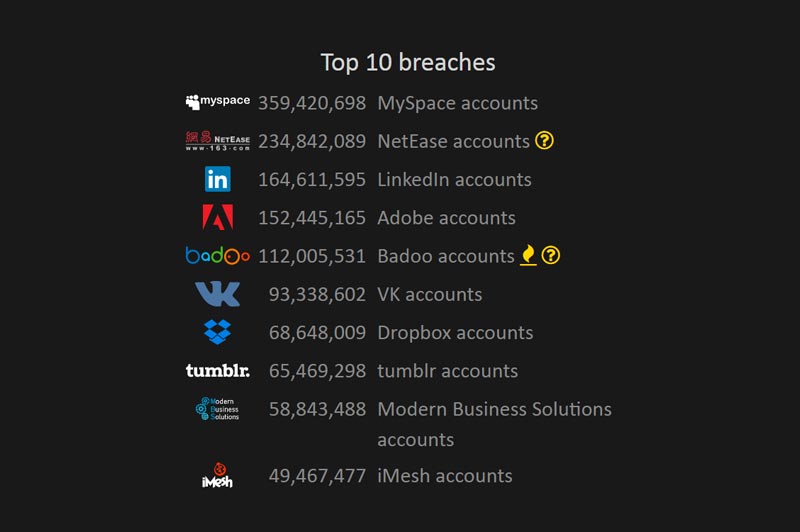This screenshot has width=800, height=532.
Task: Open the iMesh logo icon
Action: (218, 475)
